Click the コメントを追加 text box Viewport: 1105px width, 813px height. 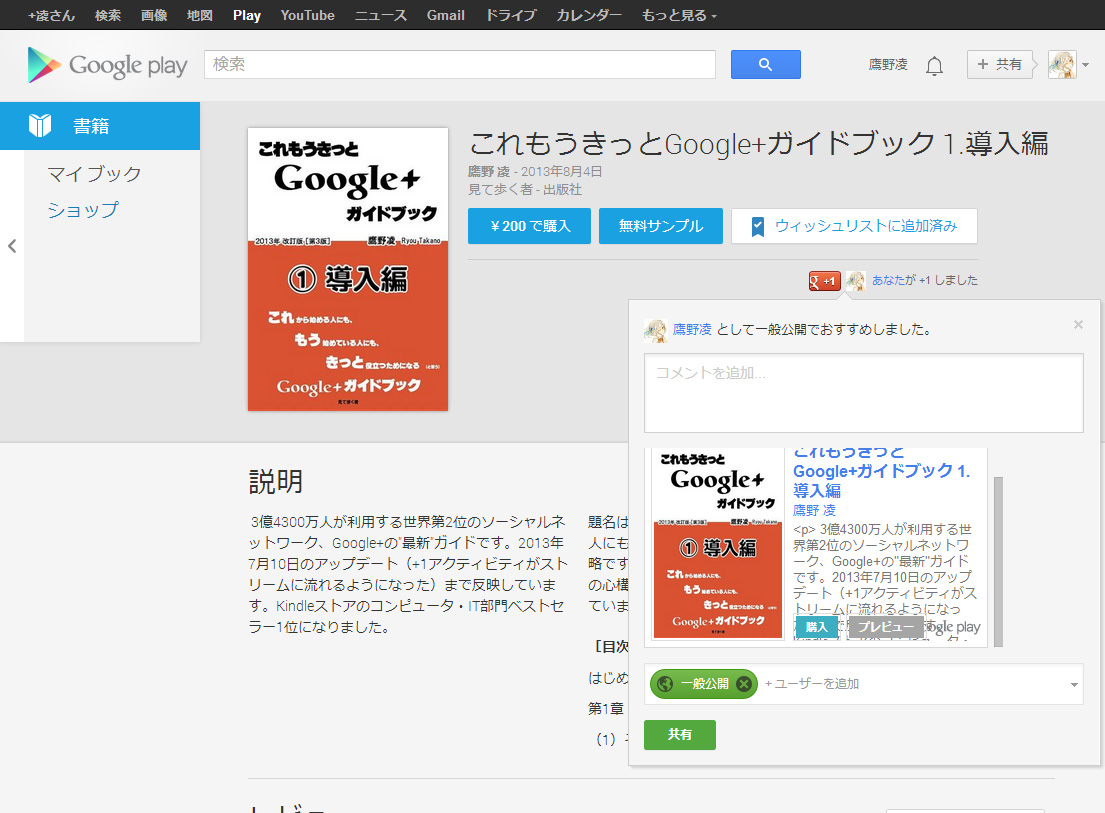[x=863, y=393]
